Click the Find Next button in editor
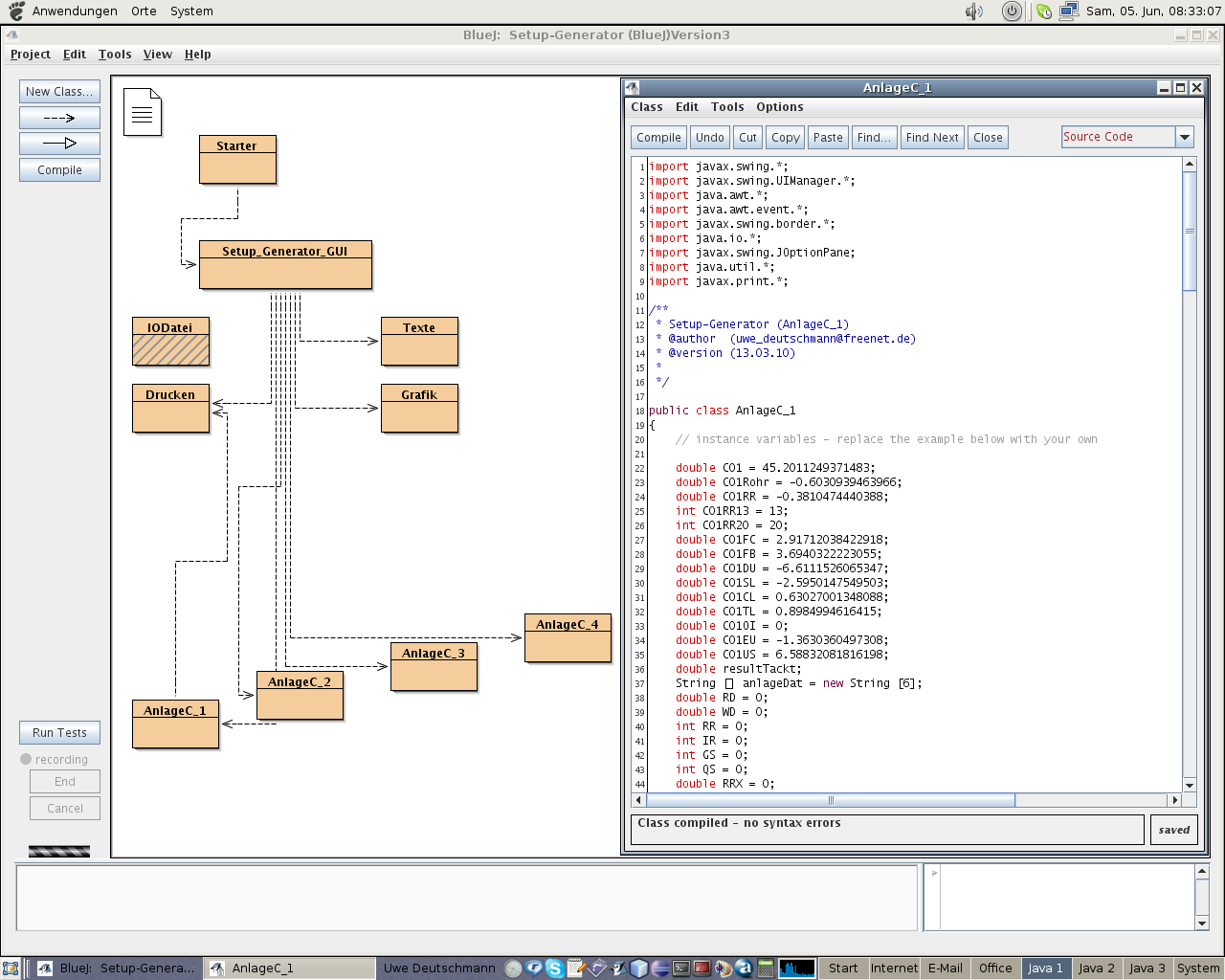Viewport: 1225px width, 980px height. click(932, 138)
